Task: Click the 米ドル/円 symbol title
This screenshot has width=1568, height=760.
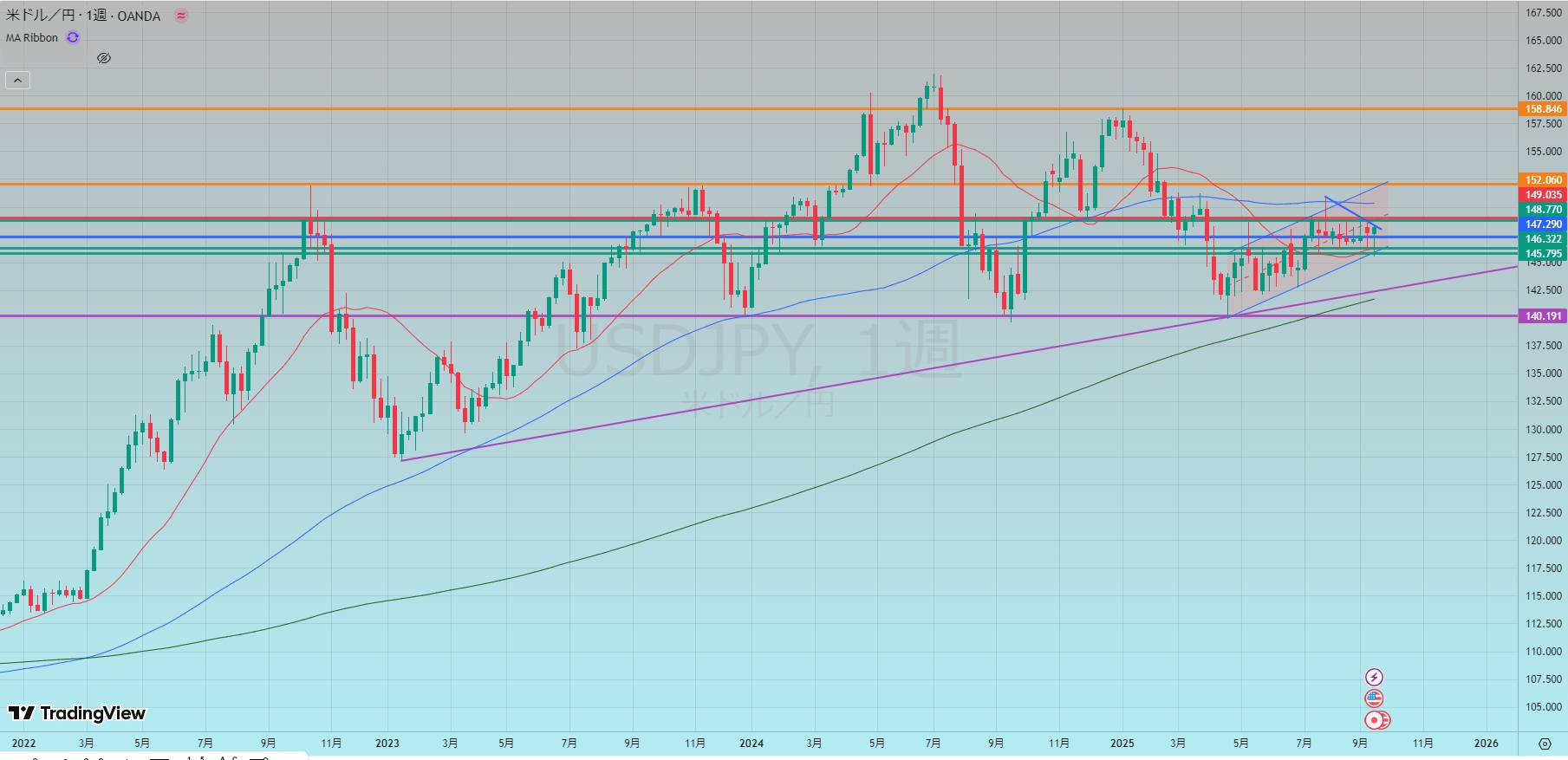Action: (x=41, y=16)
